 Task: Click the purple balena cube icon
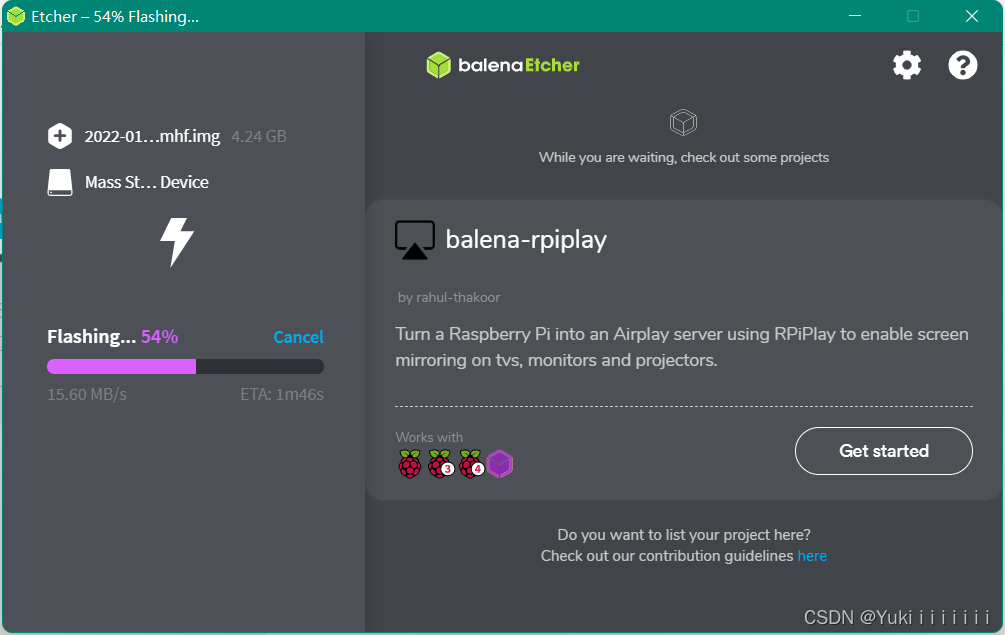click(x=500, y=463)
